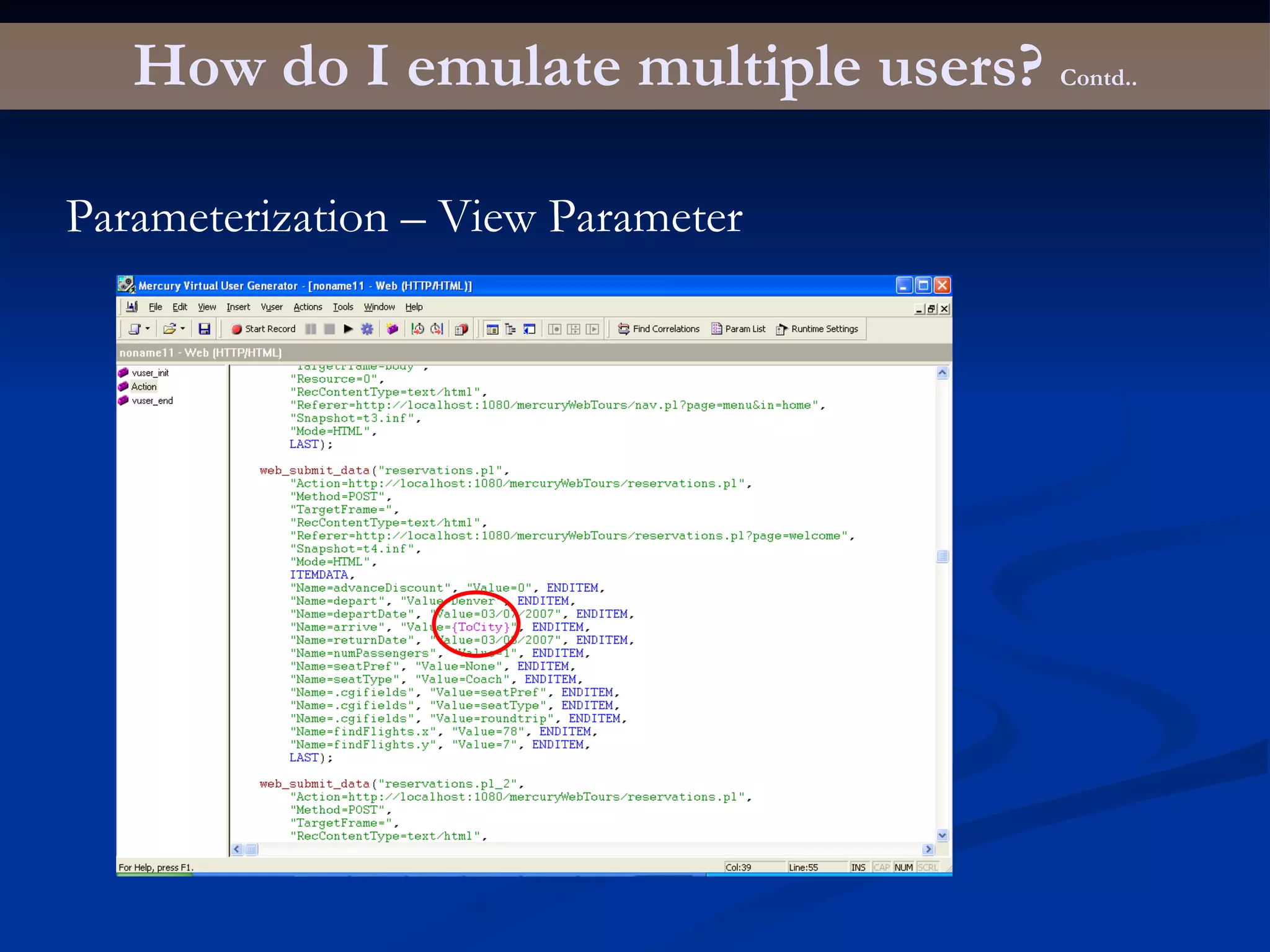Screen dimensions: 1270x952
Task: Close the inner document window
Action: pyautogui.click(x=944, y=309)
